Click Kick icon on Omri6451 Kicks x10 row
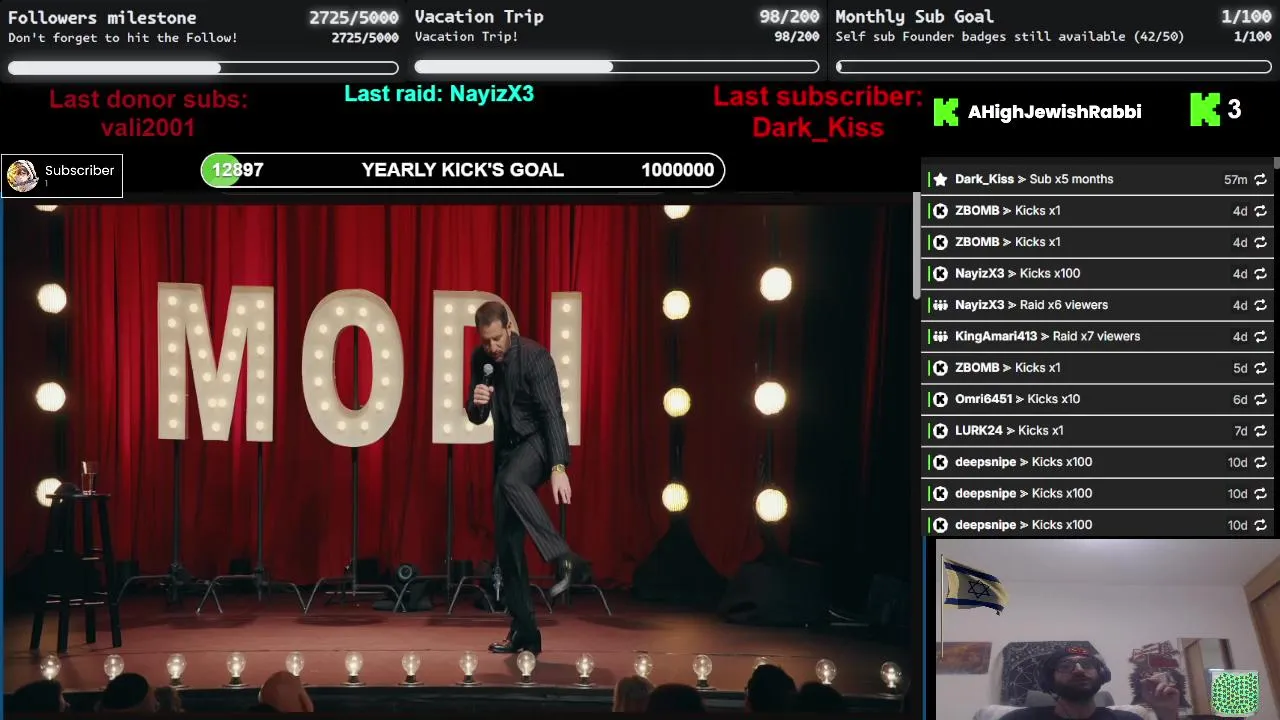Image resolution: width=1280 pixels, height=720 pixels. (x=940, y=399)
